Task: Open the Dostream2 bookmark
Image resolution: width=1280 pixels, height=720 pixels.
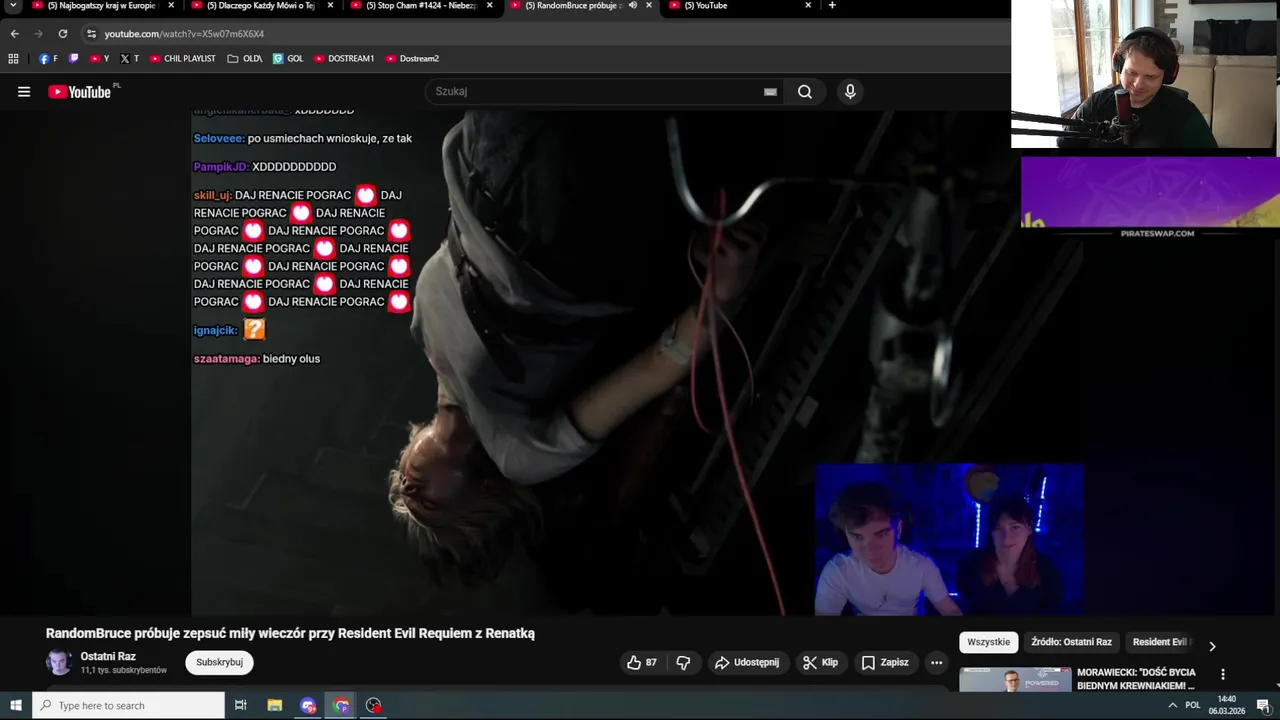Action: click(412, 59)
